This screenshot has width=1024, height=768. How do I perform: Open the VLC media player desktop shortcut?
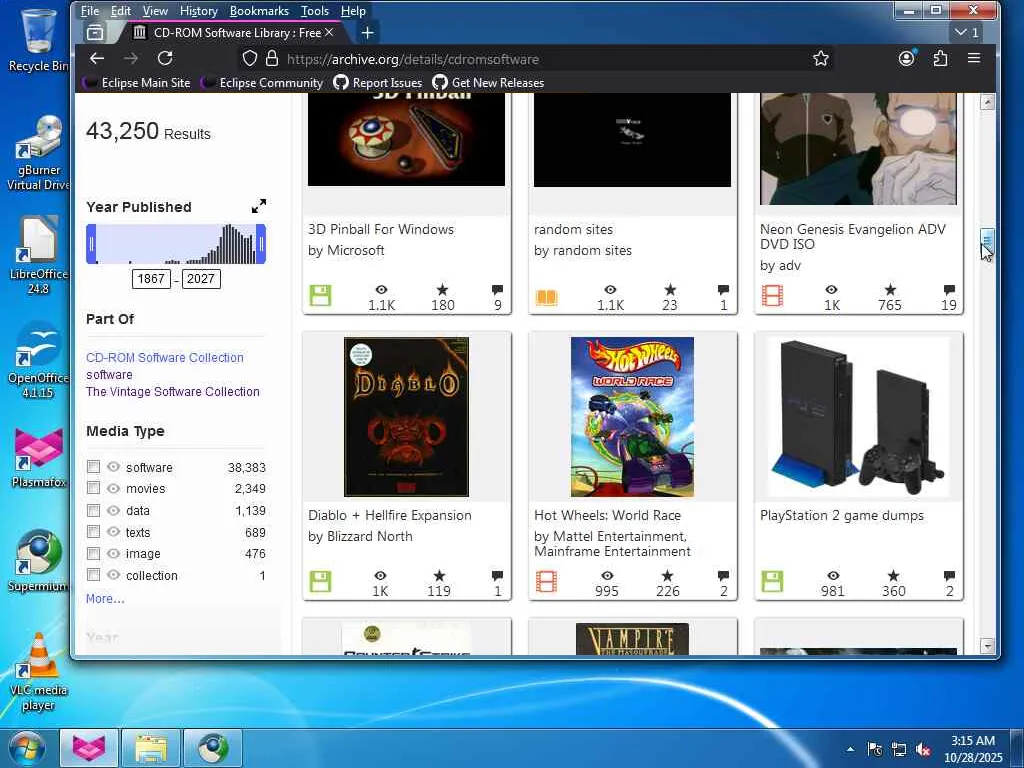(x=39, y=672)
